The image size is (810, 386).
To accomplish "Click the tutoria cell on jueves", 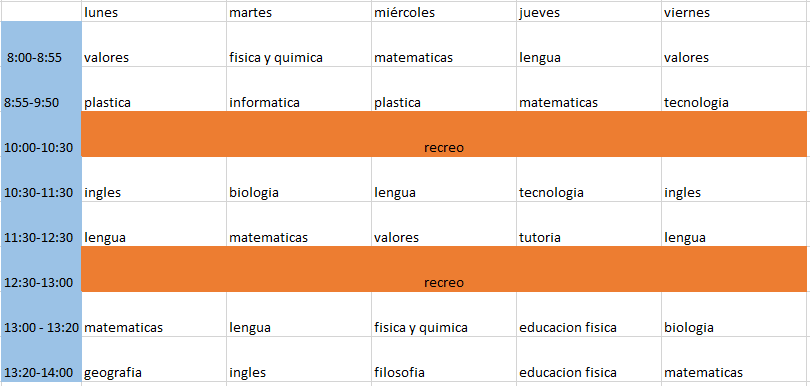I will [589, 224].
